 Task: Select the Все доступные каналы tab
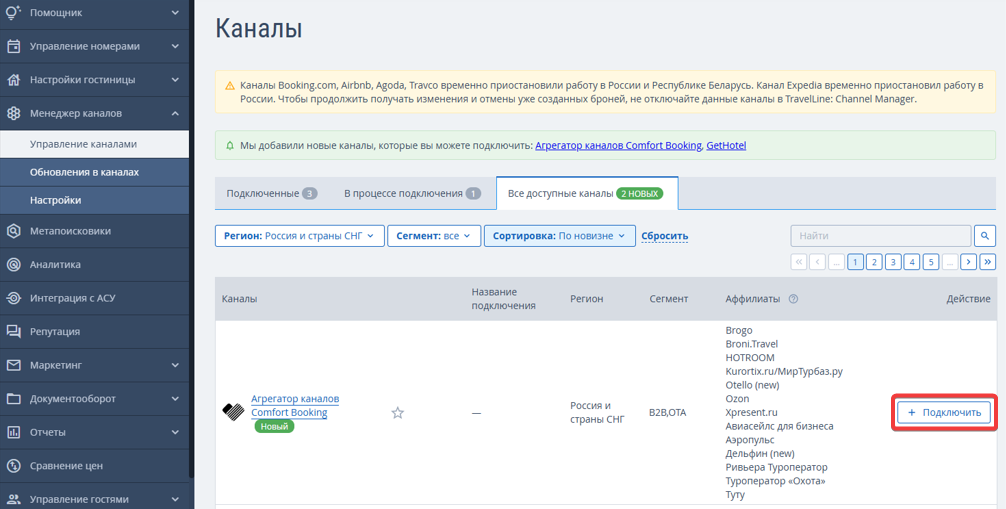click(x=587, y=193)
